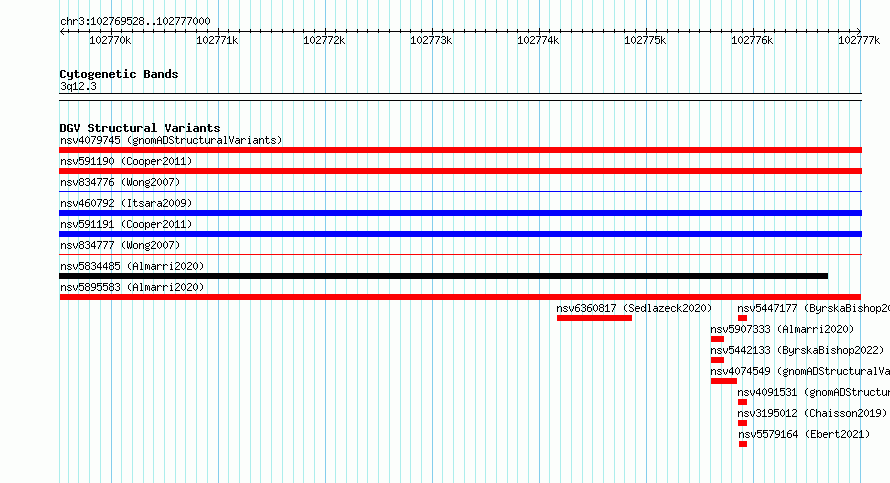
Task: Click small red block under nsv3195012
Action: [x=742, y=423]
